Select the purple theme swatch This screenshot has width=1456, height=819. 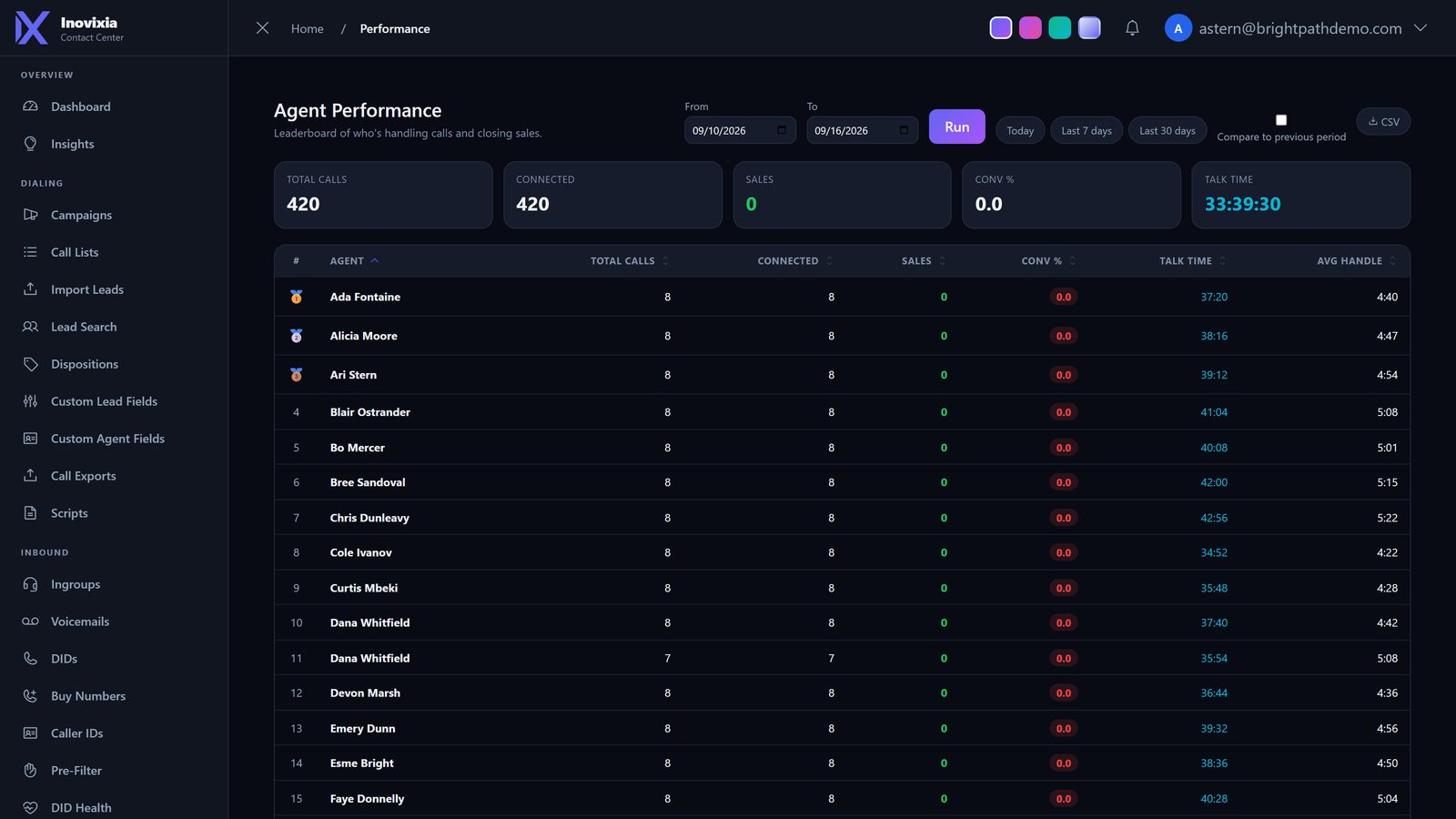[x=1000, y=28]
